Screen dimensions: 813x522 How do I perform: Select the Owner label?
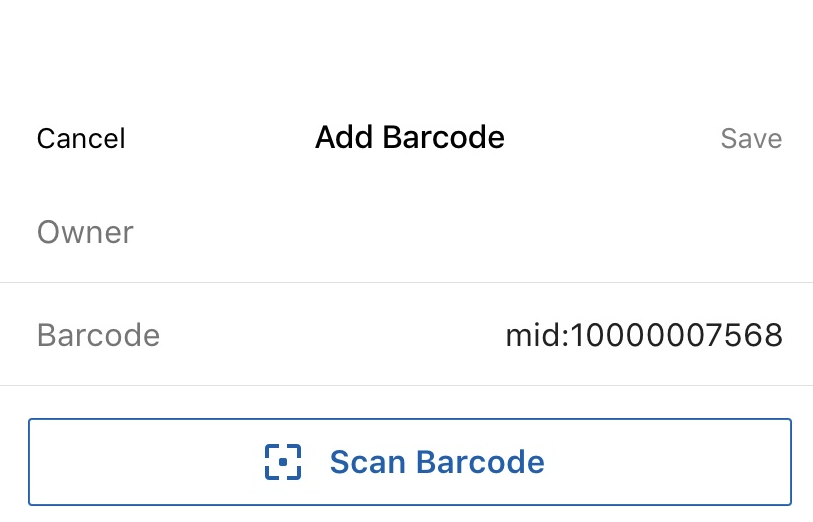(x=86, y=232)
